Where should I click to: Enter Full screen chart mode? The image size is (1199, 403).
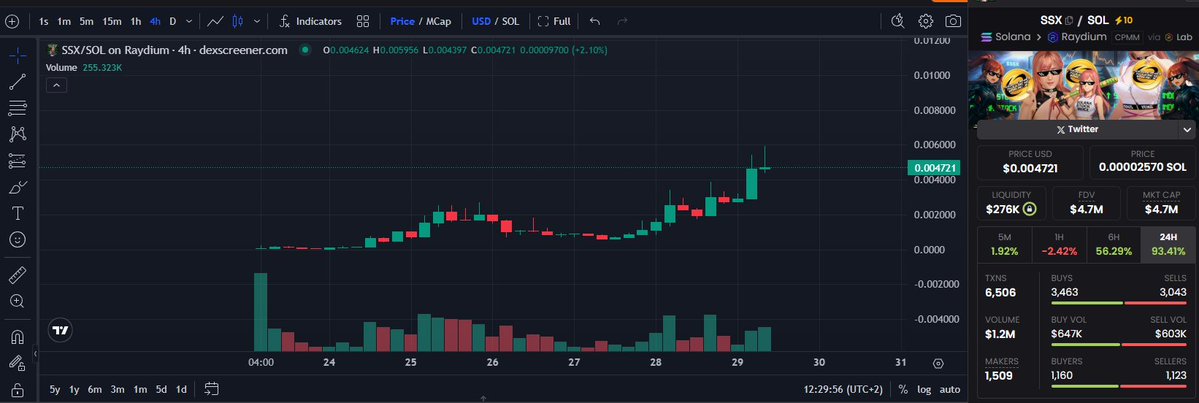pos(554,21)
